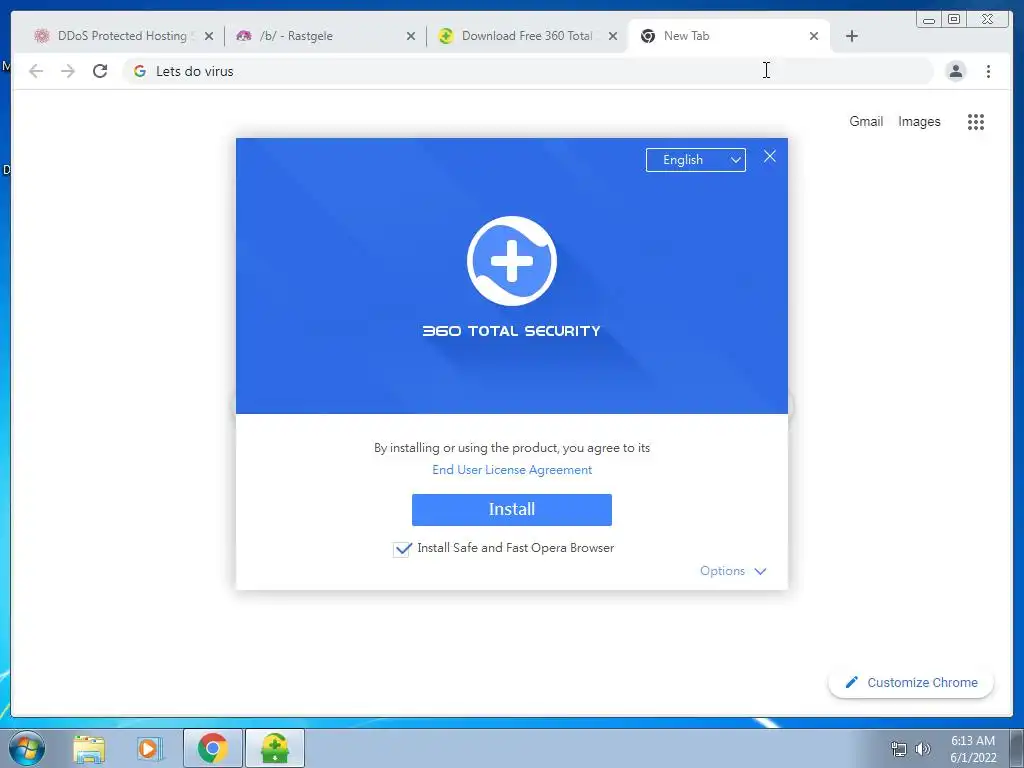Viewport: 1024px width, 768px height.
Task: Click the taskbar clock showing 6:13 AM
Action: point(973,749)
